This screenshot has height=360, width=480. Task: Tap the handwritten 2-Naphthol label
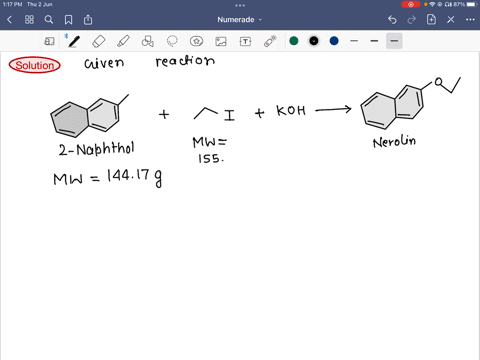[97, 148]
